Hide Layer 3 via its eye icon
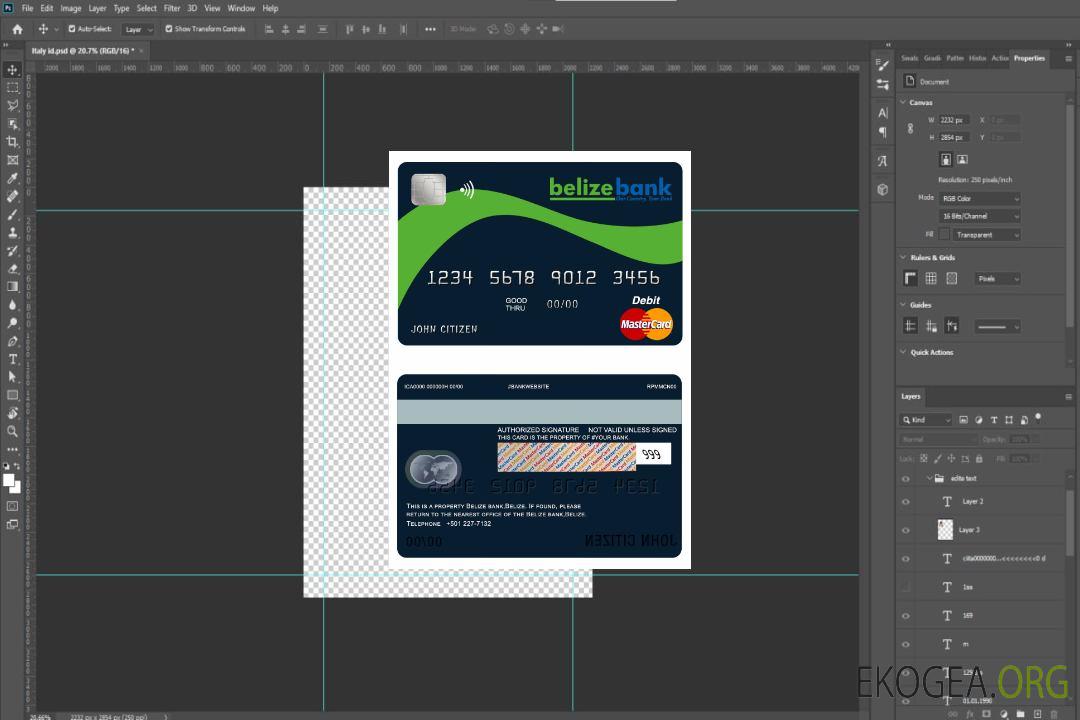 point(906,531)
